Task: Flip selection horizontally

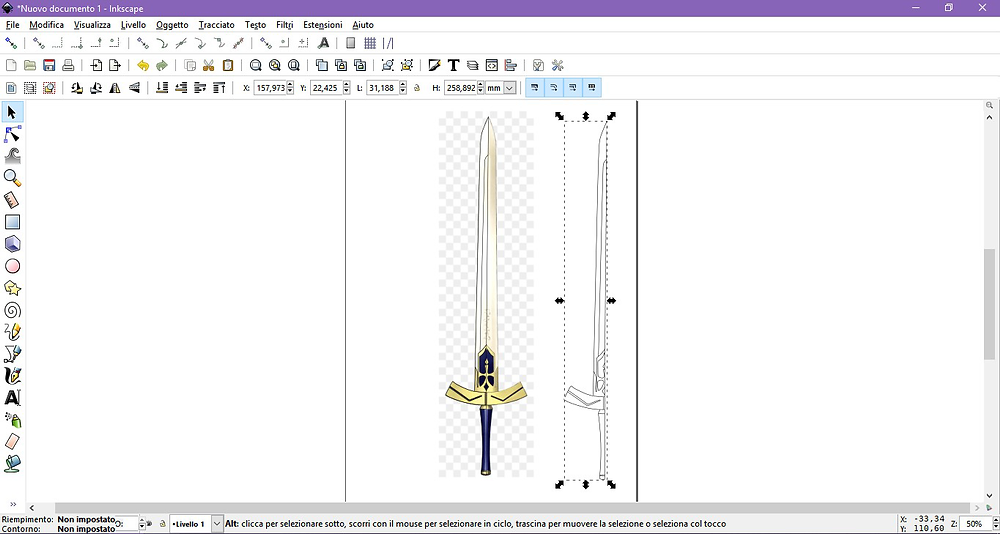Action: (115, 88)
